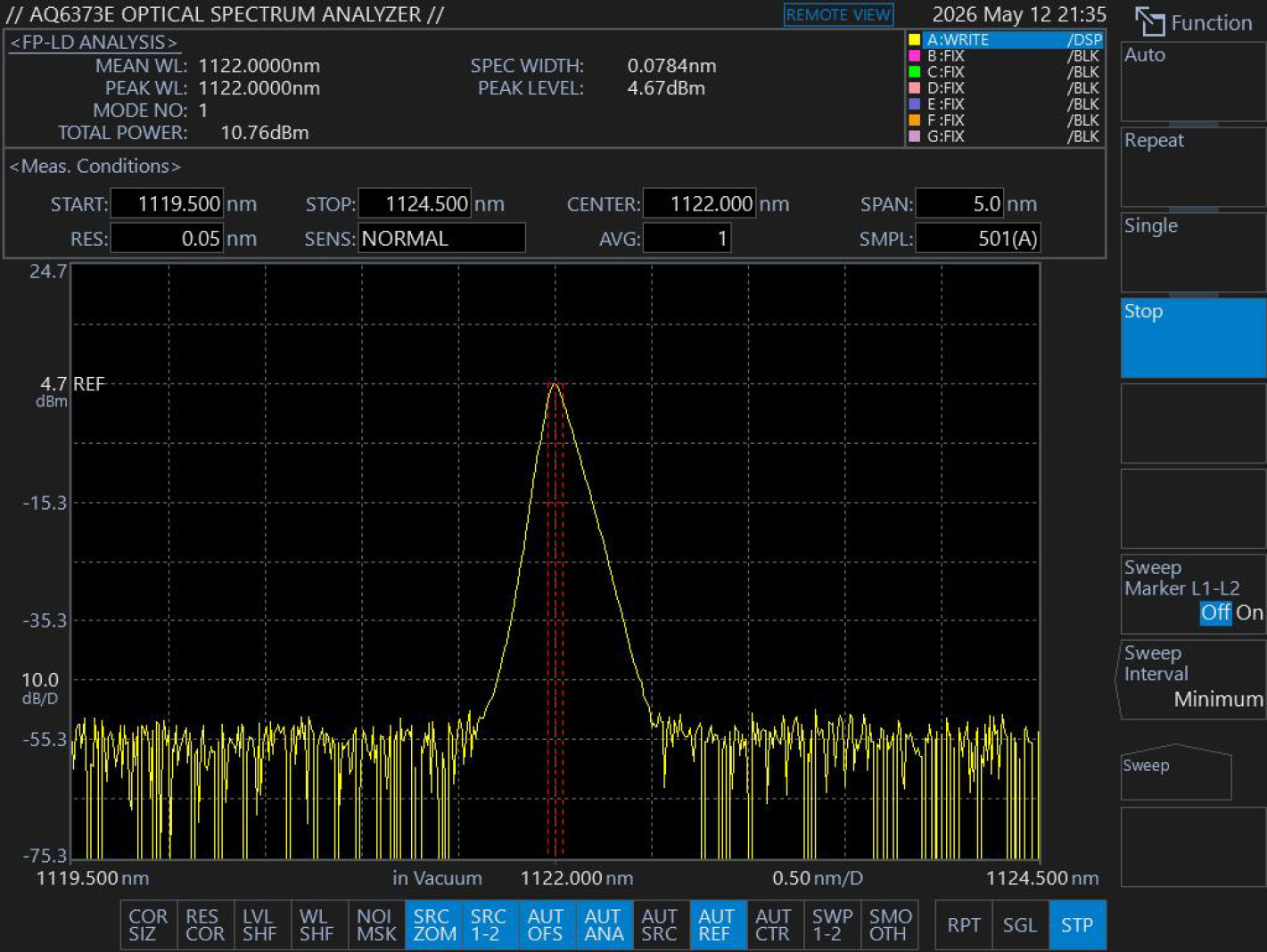Open Sweep Interval Minimum setting
This screenshot has width=1267, height=952.
1193,679
